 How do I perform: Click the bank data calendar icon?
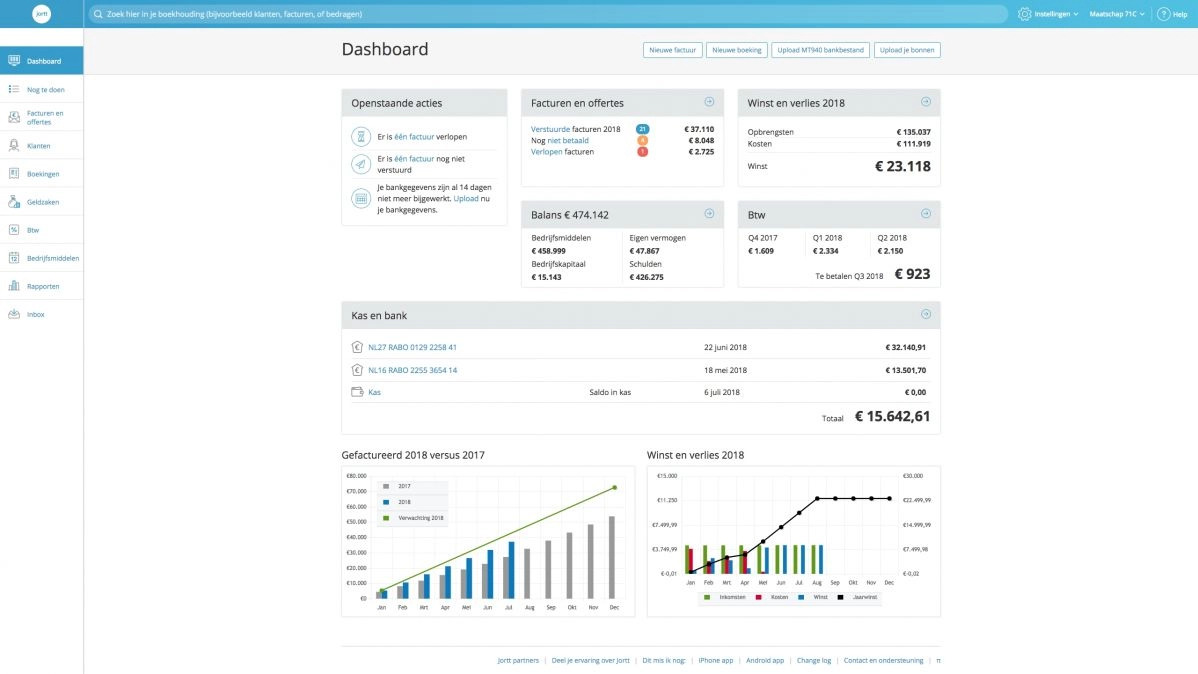[x=361, y=199]
